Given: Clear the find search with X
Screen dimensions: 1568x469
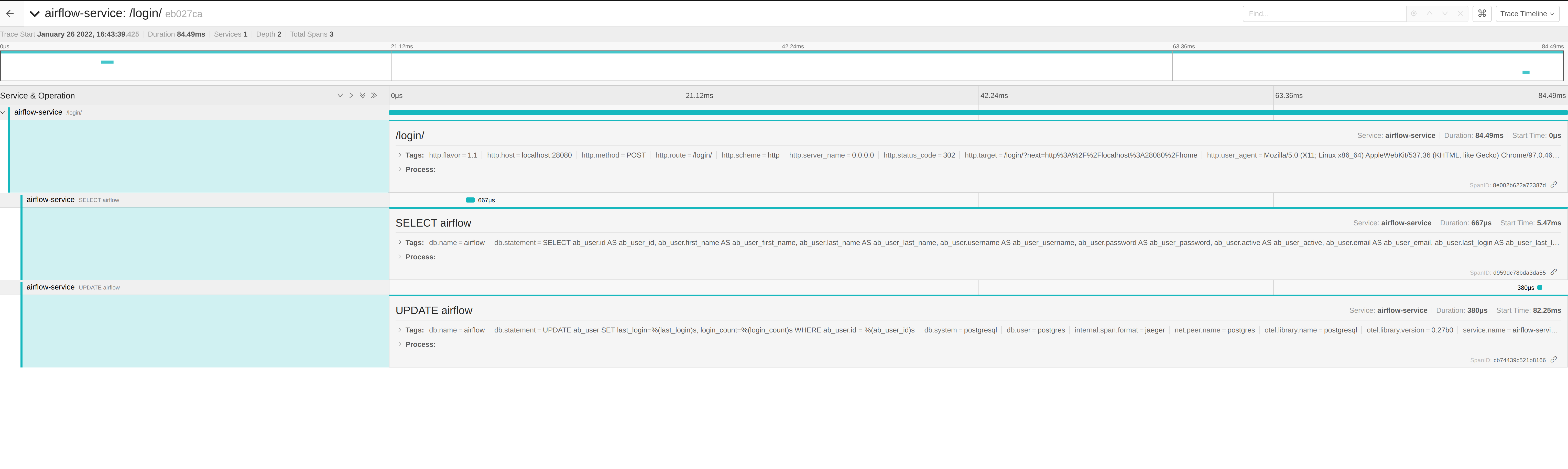Looking at the screenshot, I should [1460, 13].
